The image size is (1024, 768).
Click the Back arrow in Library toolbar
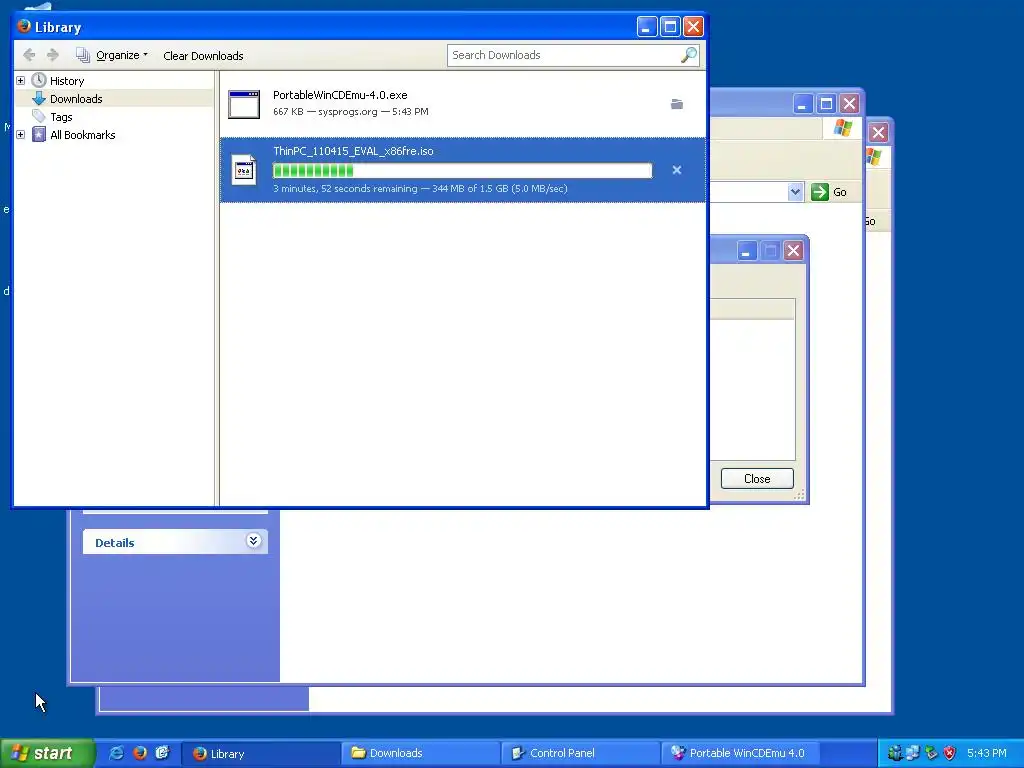(29, 56)
